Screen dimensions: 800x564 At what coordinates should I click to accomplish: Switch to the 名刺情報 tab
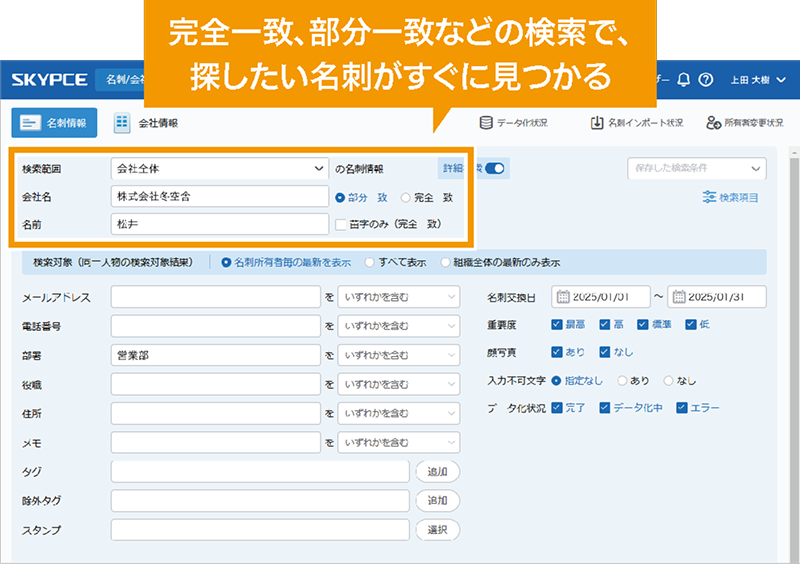(x=54, y=122)
